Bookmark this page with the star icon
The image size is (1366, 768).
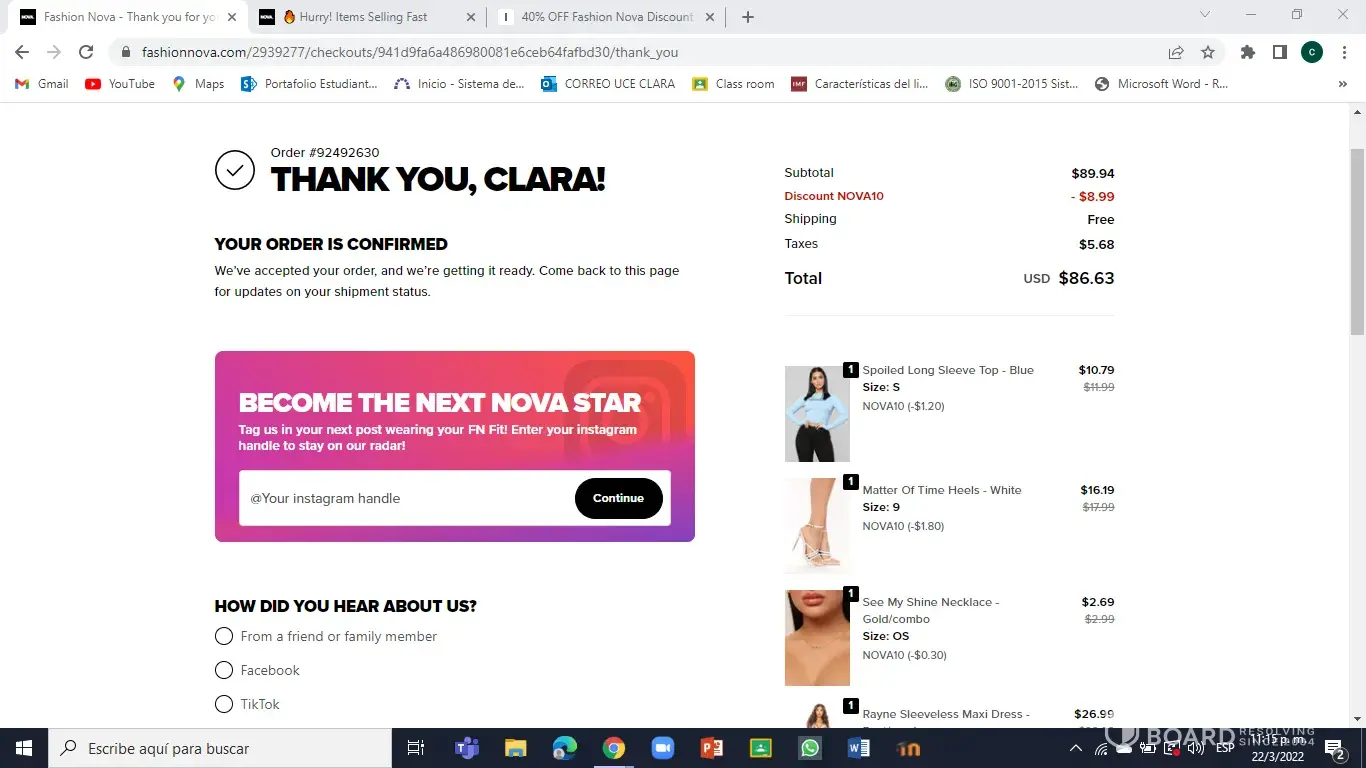click(1208, 52)
